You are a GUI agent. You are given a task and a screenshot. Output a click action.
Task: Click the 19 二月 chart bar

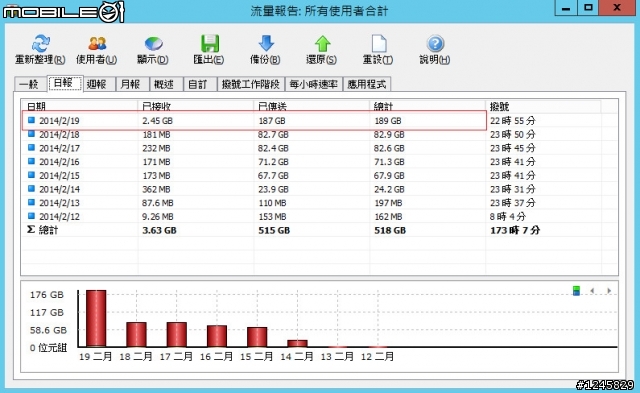coord(96,318)
